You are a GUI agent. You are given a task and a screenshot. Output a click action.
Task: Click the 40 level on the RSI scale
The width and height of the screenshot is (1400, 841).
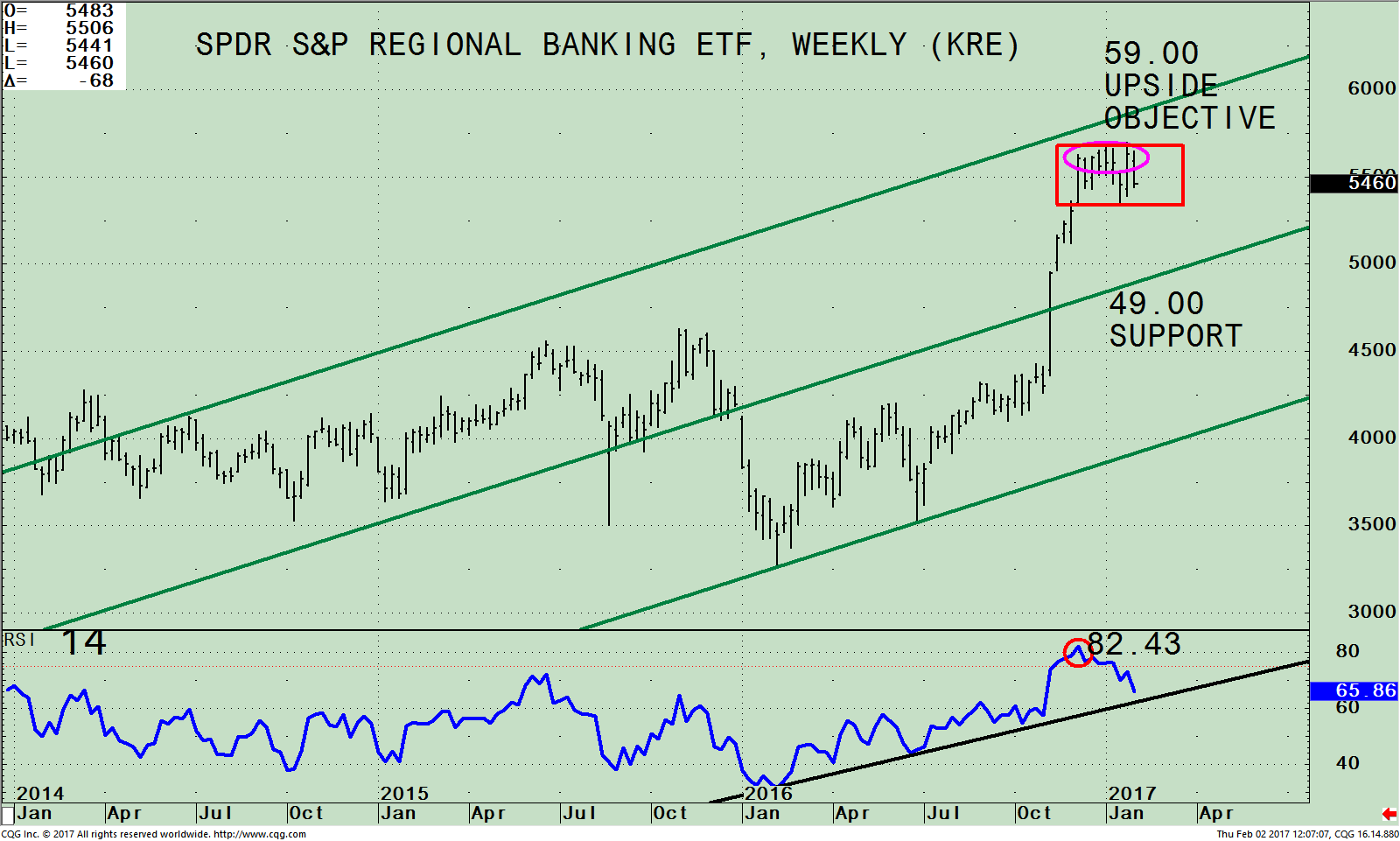[1347, 763]
